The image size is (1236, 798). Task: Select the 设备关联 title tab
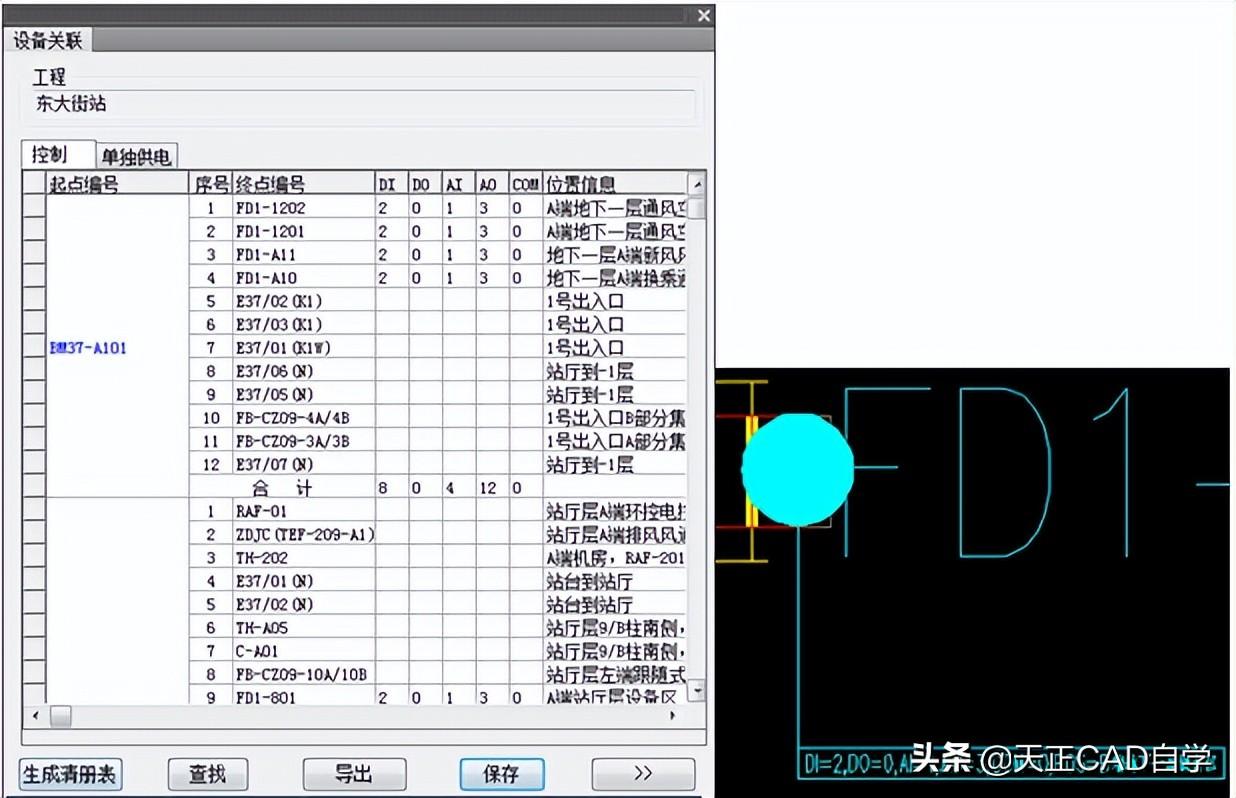tap(48, 41)
